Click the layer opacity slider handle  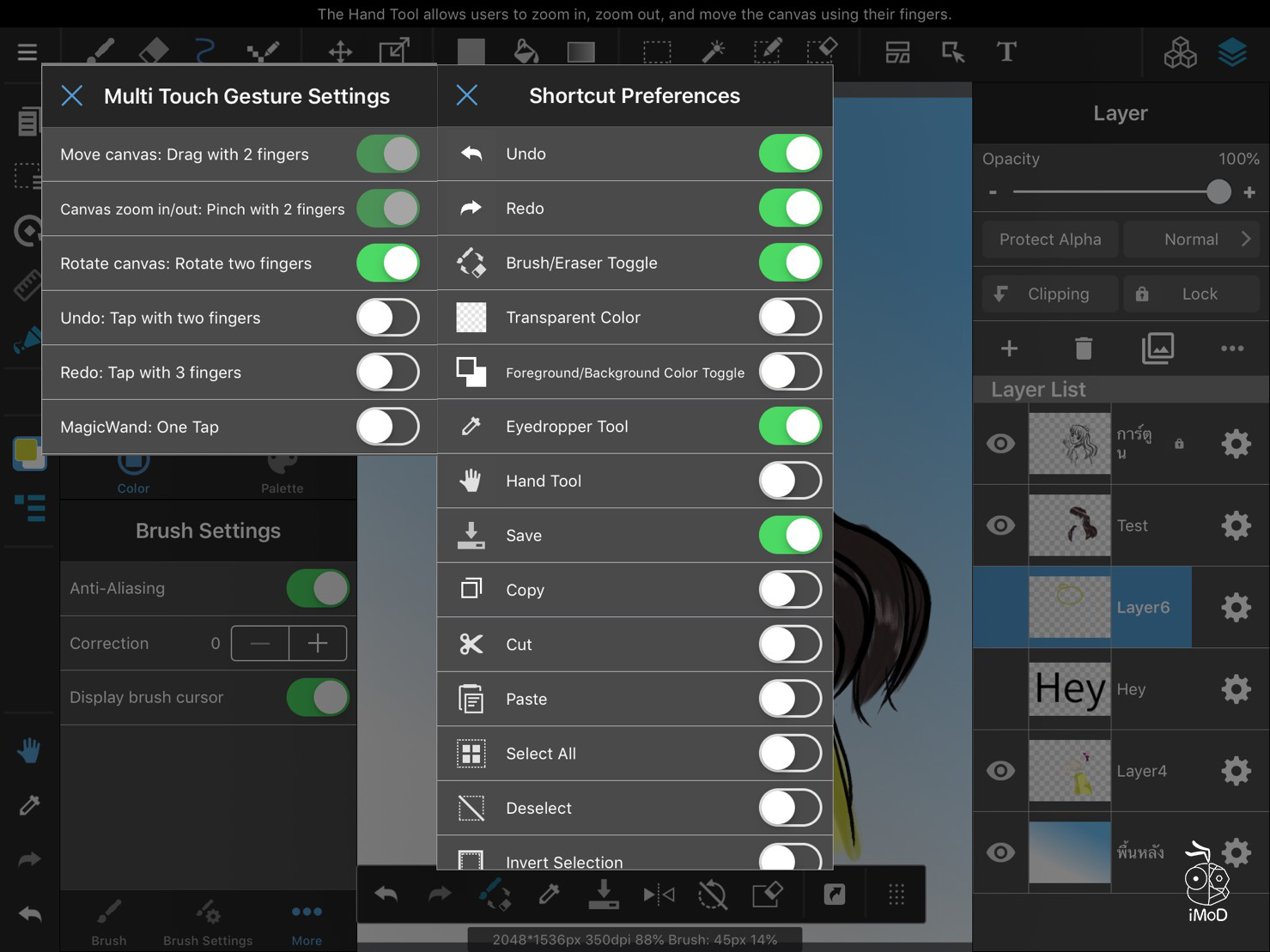[x=1218, y=191]
